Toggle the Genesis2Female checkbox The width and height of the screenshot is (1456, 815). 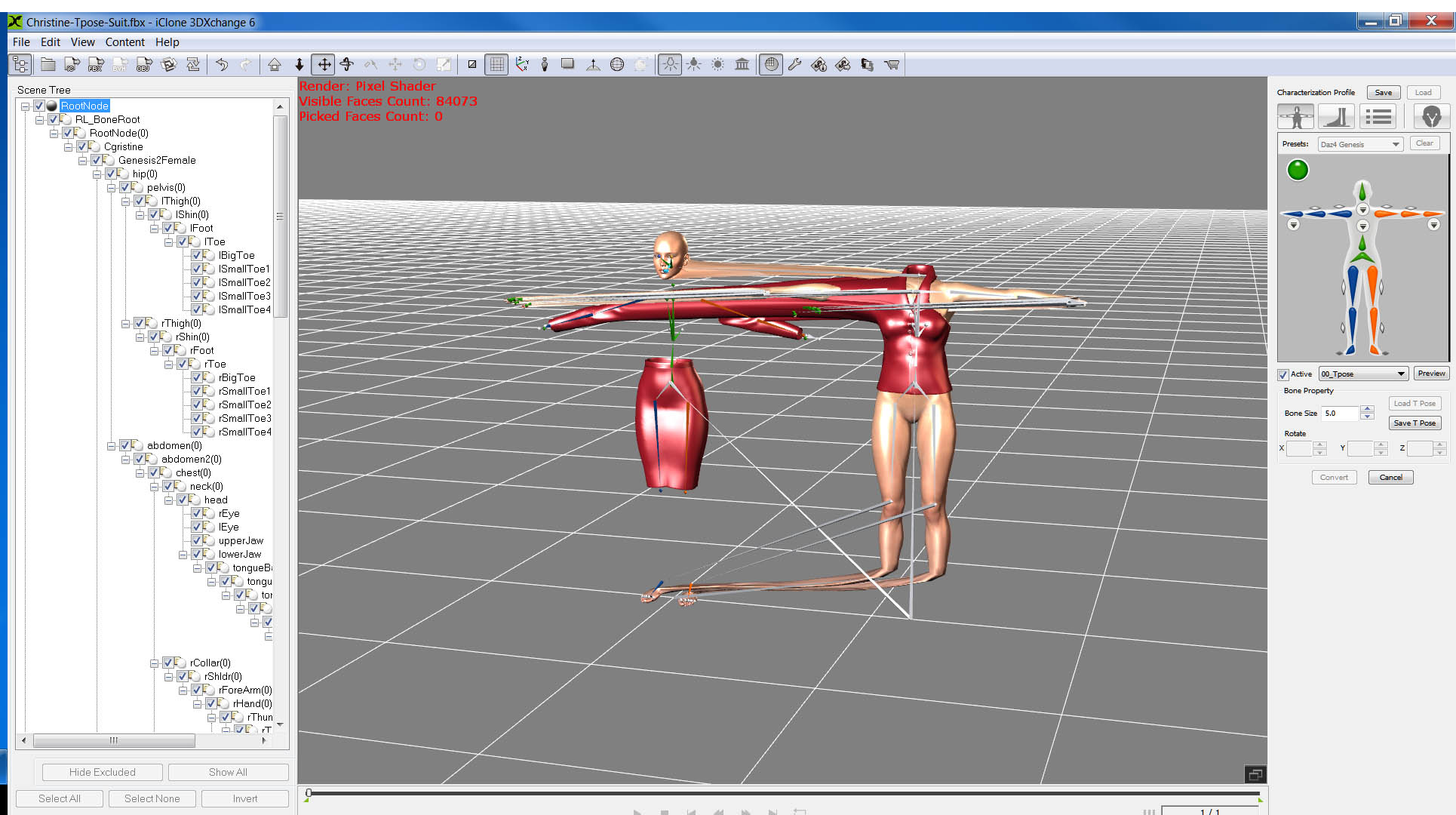(97, 160)
